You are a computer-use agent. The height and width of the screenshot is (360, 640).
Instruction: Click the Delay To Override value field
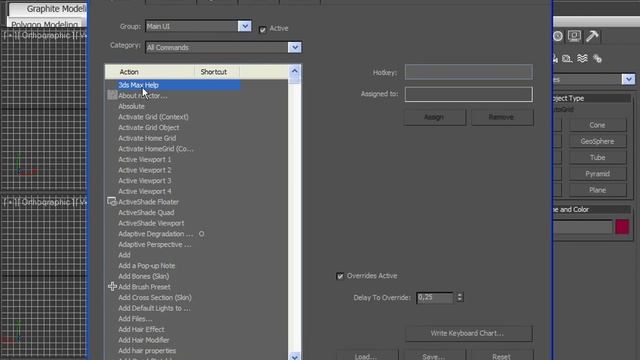[435, 298]
